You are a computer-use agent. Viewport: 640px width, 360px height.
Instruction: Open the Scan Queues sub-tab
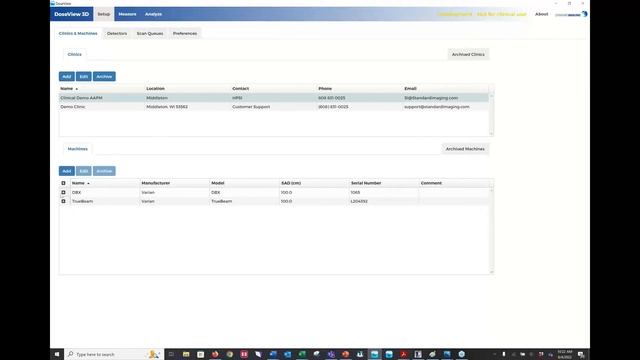tap(150, 33)
